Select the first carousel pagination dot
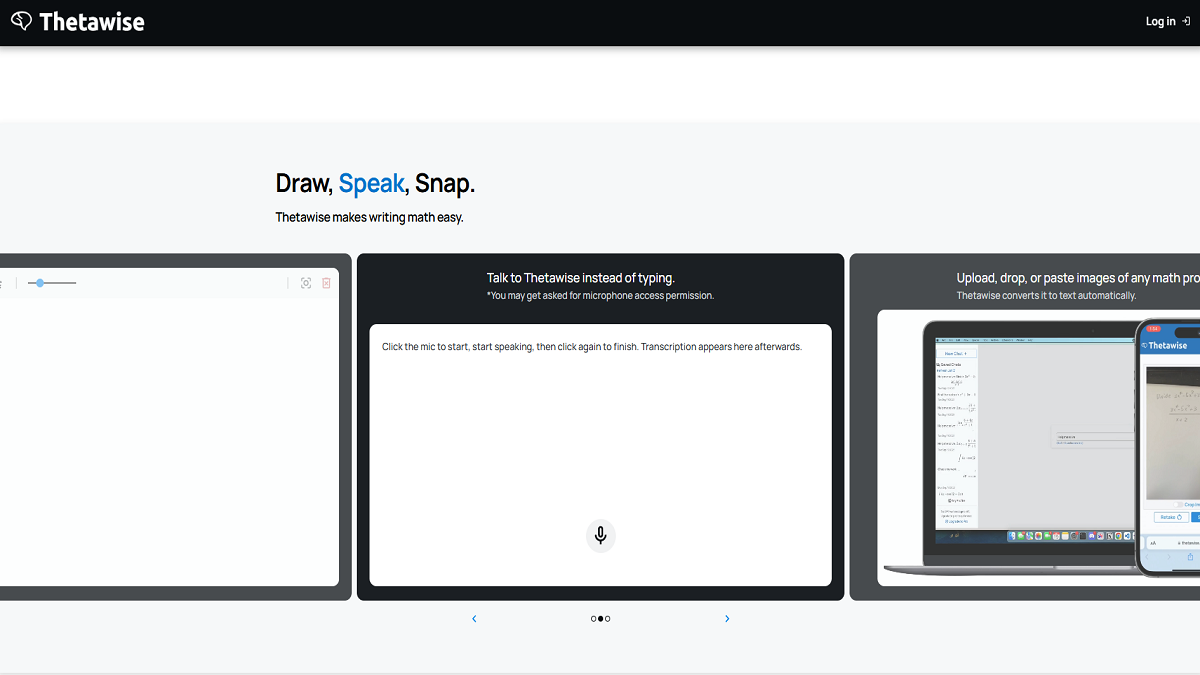The image size is (1200, 675). pyautogui.click(x=593, y=618)
